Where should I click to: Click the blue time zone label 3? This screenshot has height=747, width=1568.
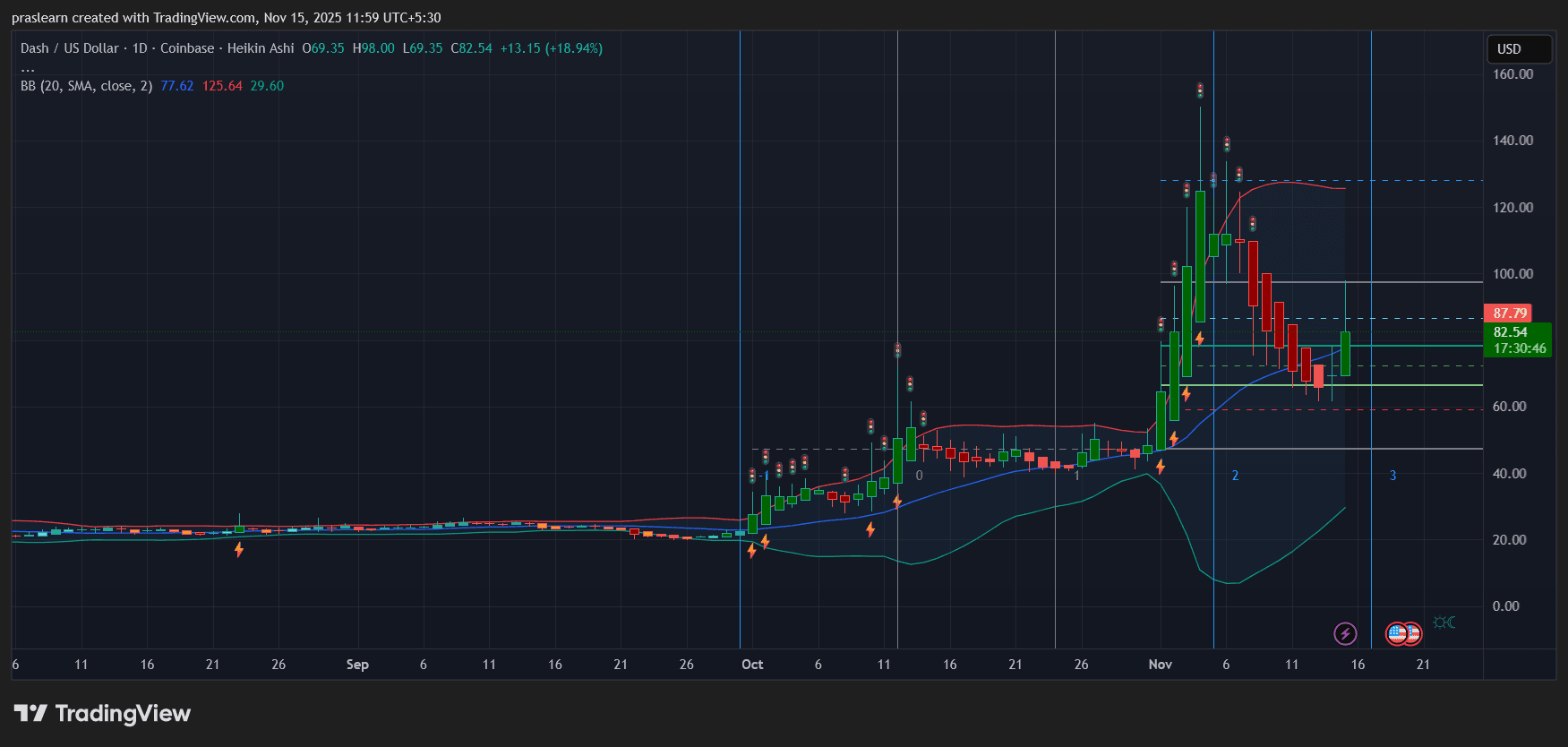(1392, 476)
